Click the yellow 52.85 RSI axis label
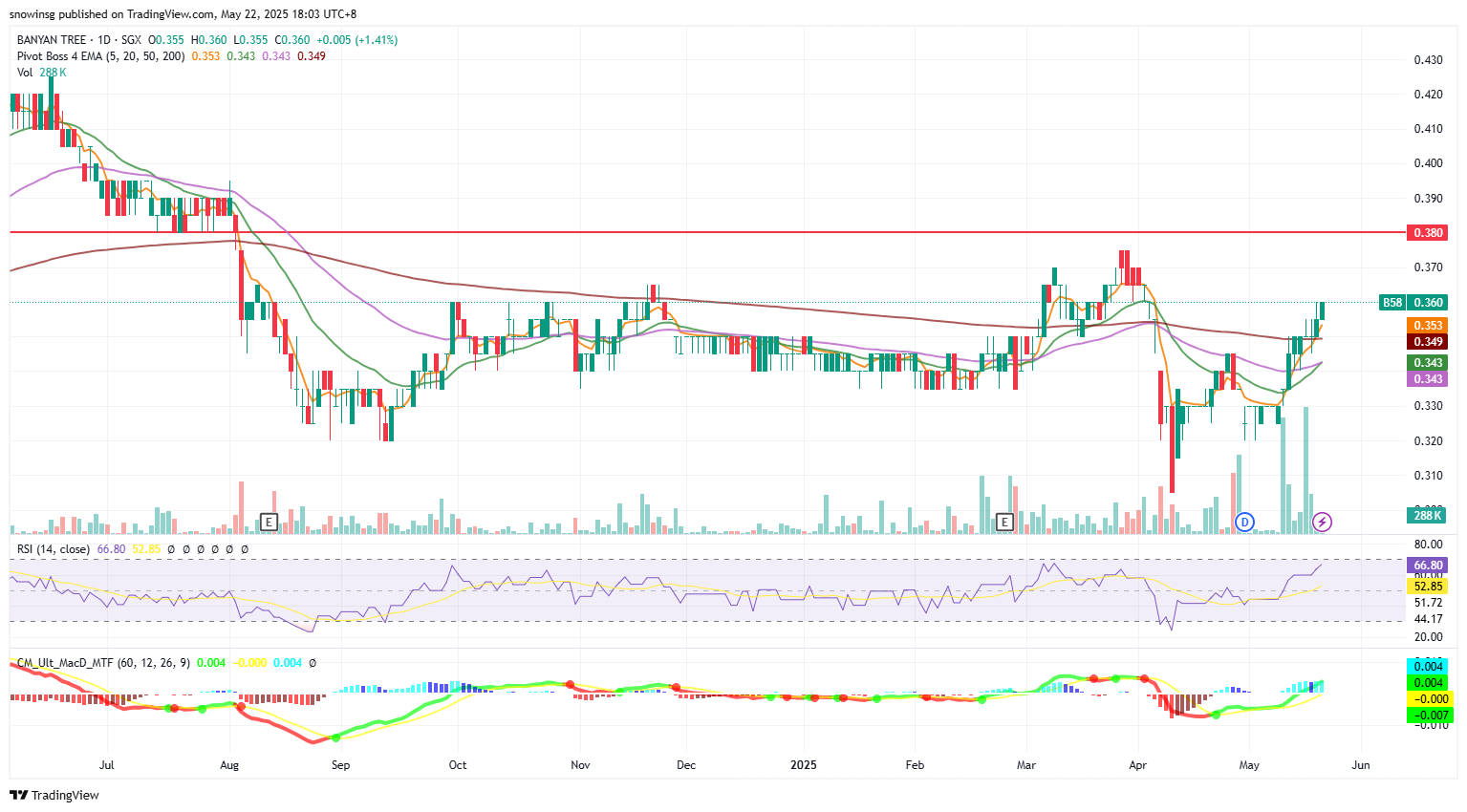Viewport: 1467px width, 812px height. coord(1428,587)
